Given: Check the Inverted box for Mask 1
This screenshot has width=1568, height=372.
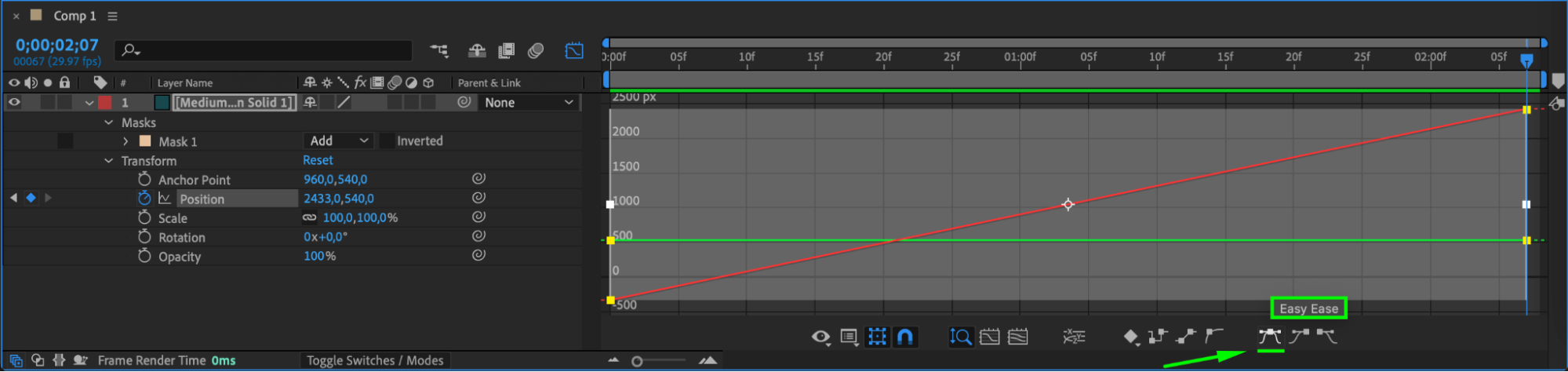Looking at the screenshot, I should tap(387, 140).
